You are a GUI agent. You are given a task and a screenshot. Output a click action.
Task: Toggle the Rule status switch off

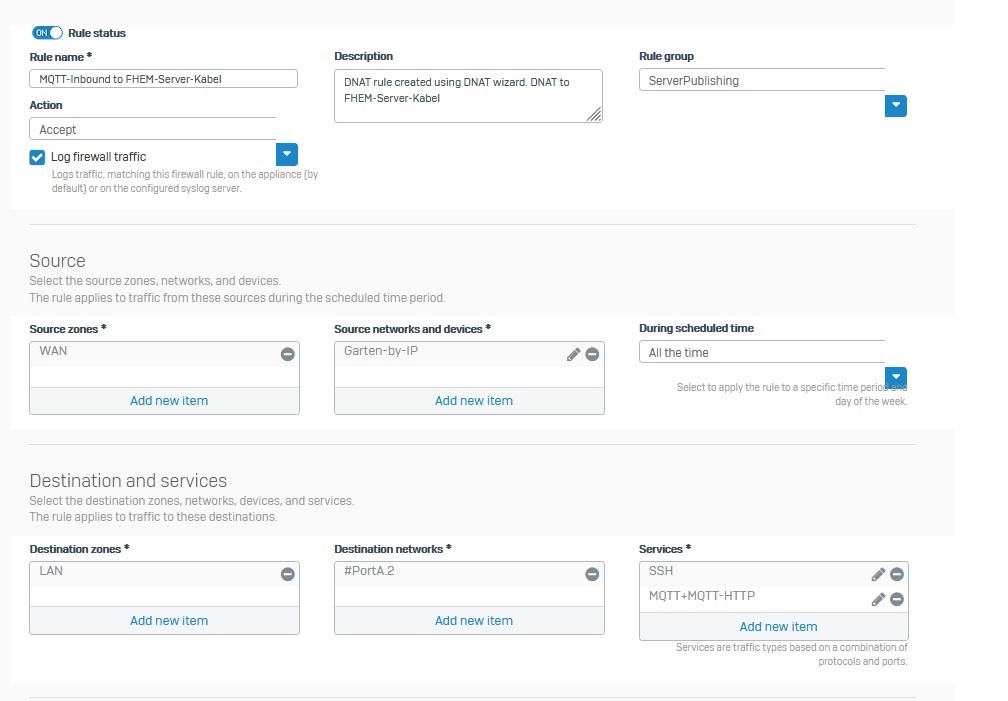coord(47,33)
